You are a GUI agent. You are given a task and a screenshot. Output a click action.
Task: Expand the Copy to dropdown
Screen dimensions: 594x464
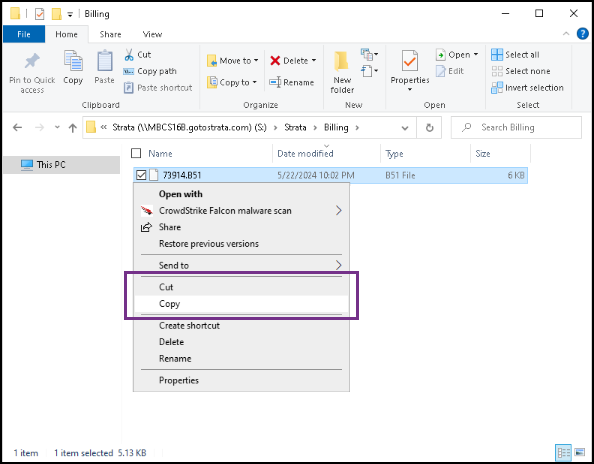tap(232, 82)
